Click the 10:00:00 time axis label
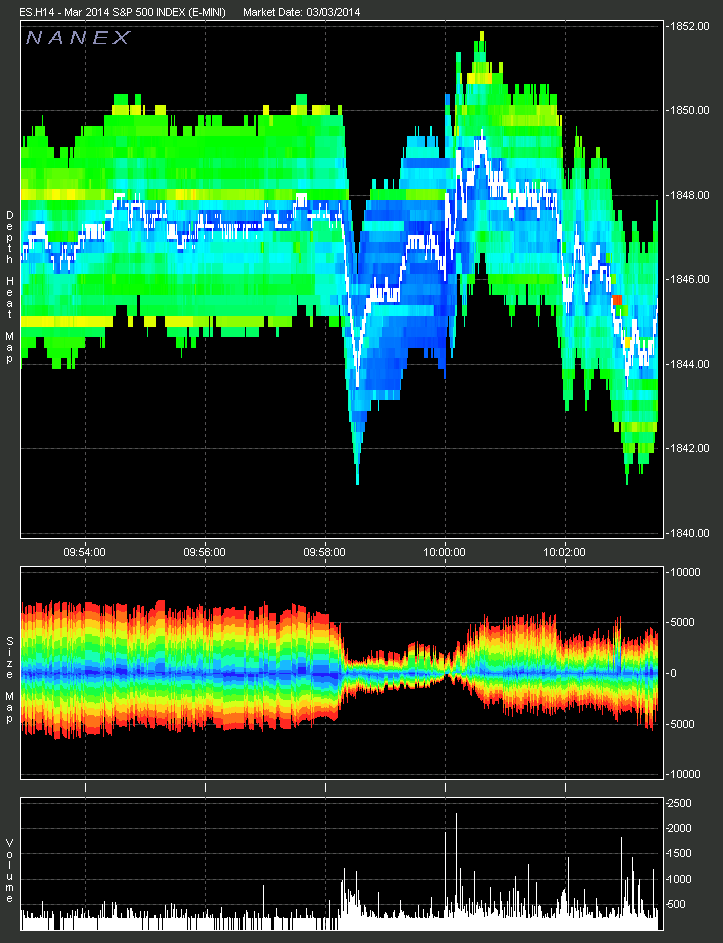This screenshot has height=943, width=723. 445,552
